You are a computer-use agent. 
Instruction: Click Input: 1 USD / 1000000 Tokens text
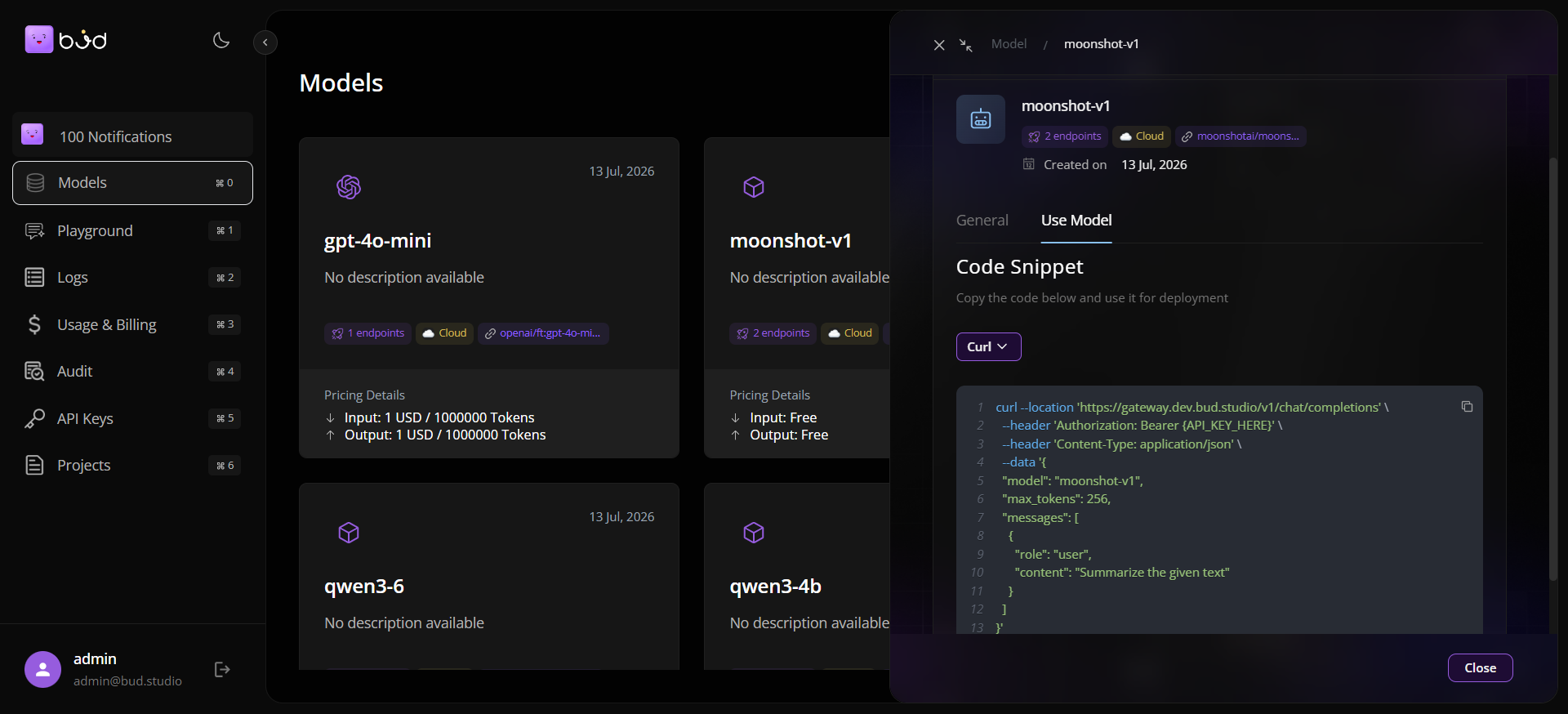[439, 417]
